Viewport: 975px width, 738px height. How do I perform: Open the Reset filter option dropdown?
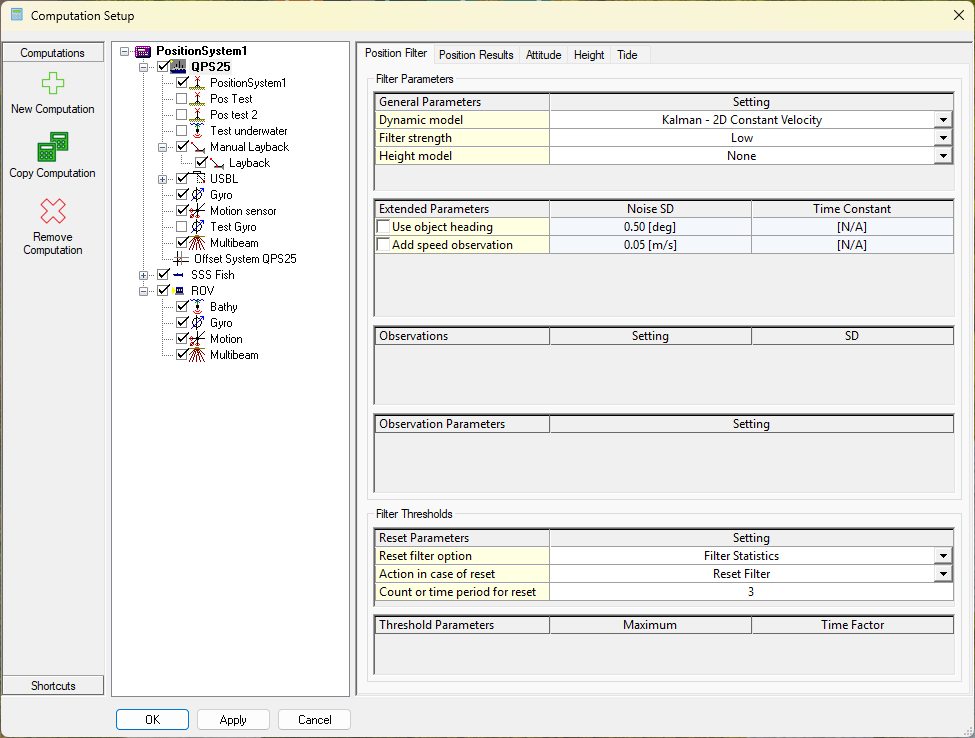point(942,556)
